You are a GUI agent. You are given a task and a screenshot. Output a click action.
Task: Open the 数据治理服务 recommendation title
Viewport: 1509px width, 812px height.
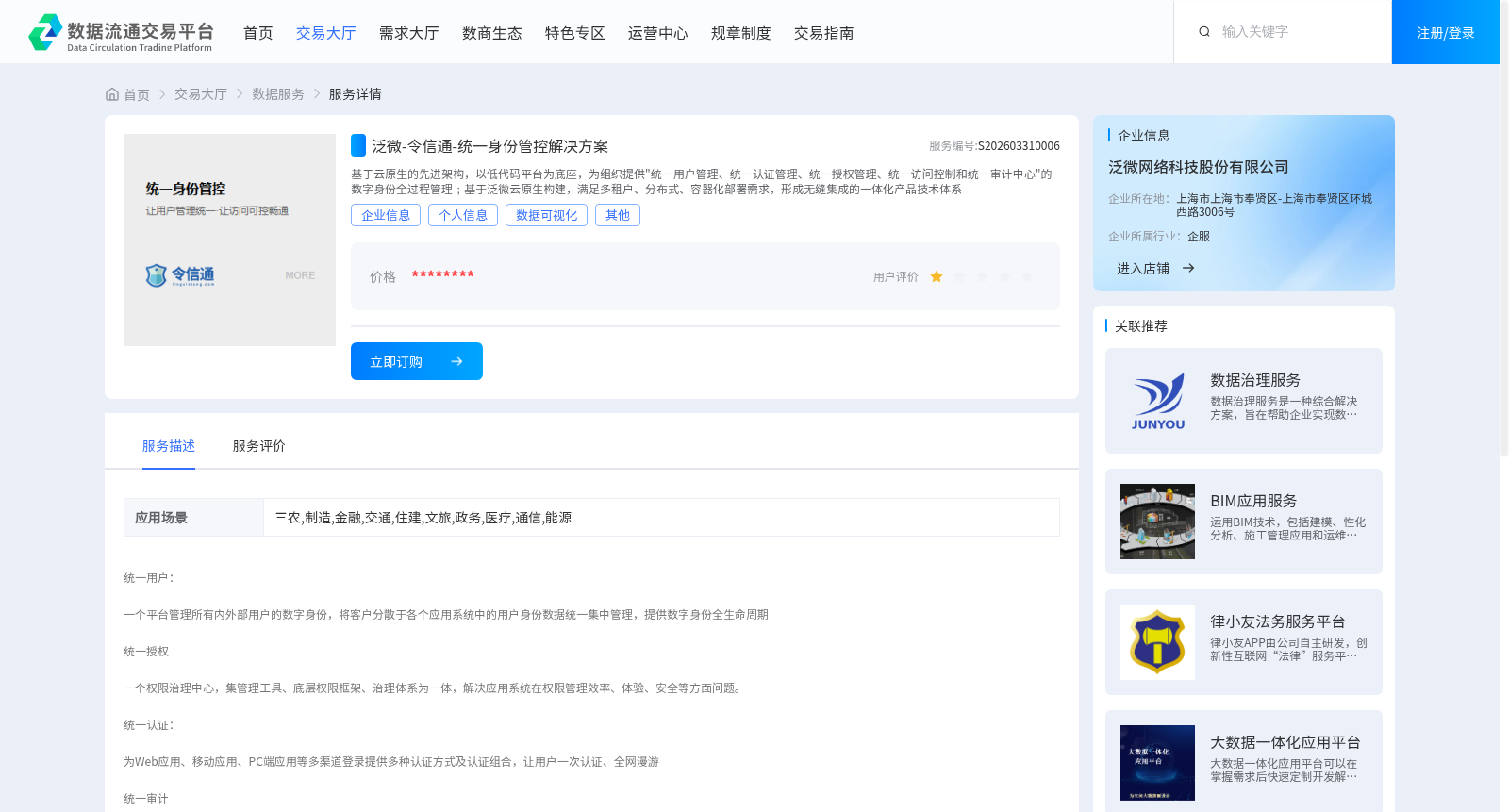(1255, 380)
